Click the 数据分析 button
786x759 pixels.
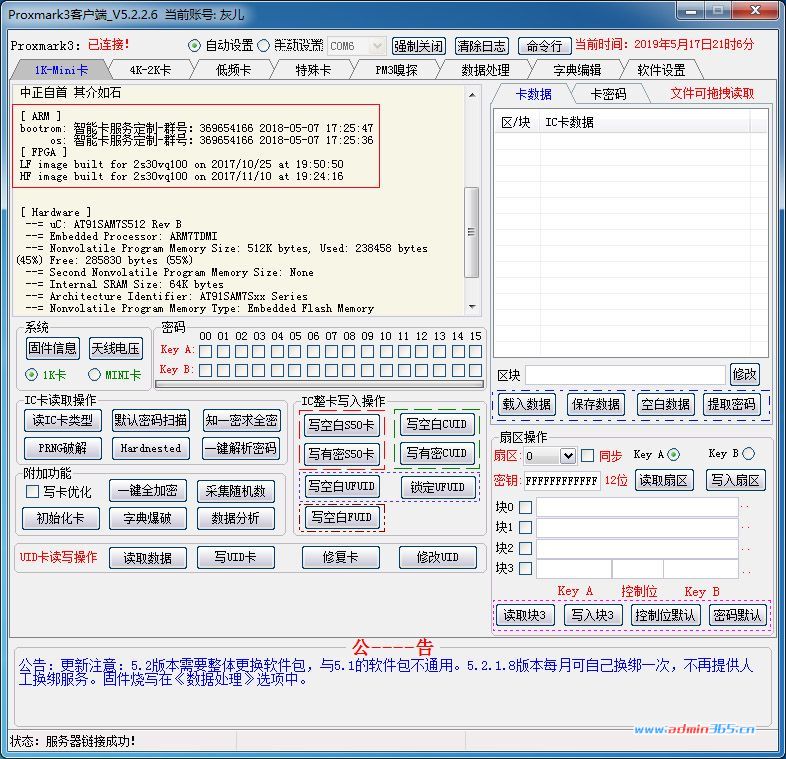[236, 519]
